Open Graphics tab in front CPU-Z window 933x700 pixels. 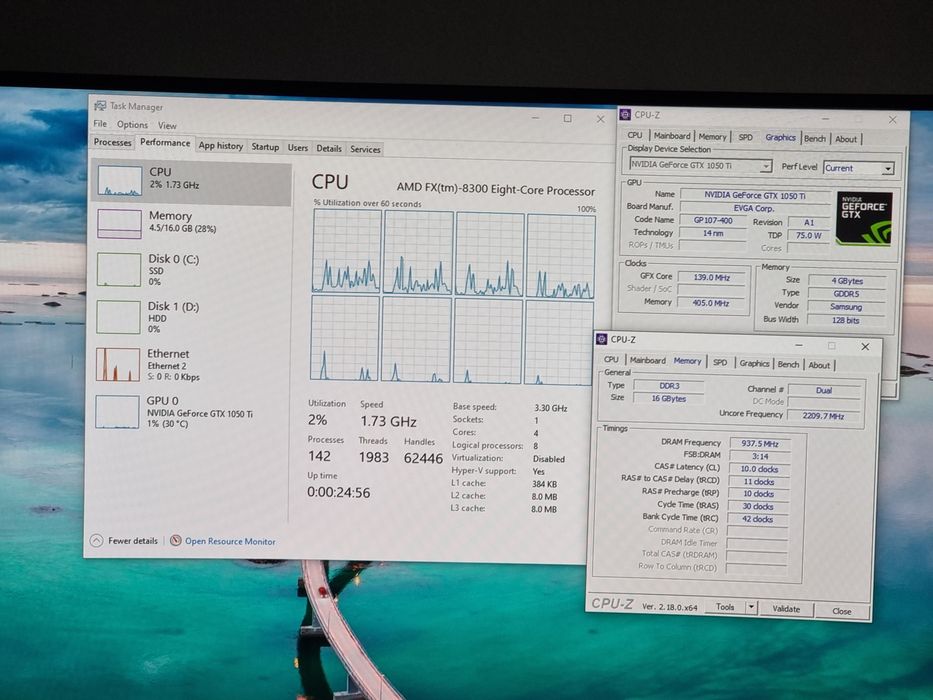click(x=754, y=362)
